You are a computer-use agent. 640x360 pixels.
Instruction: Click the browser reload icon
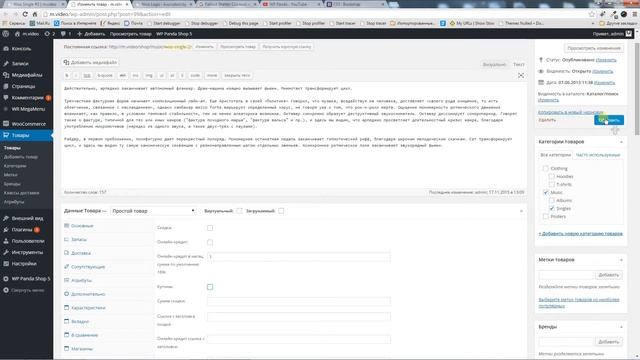25,14
